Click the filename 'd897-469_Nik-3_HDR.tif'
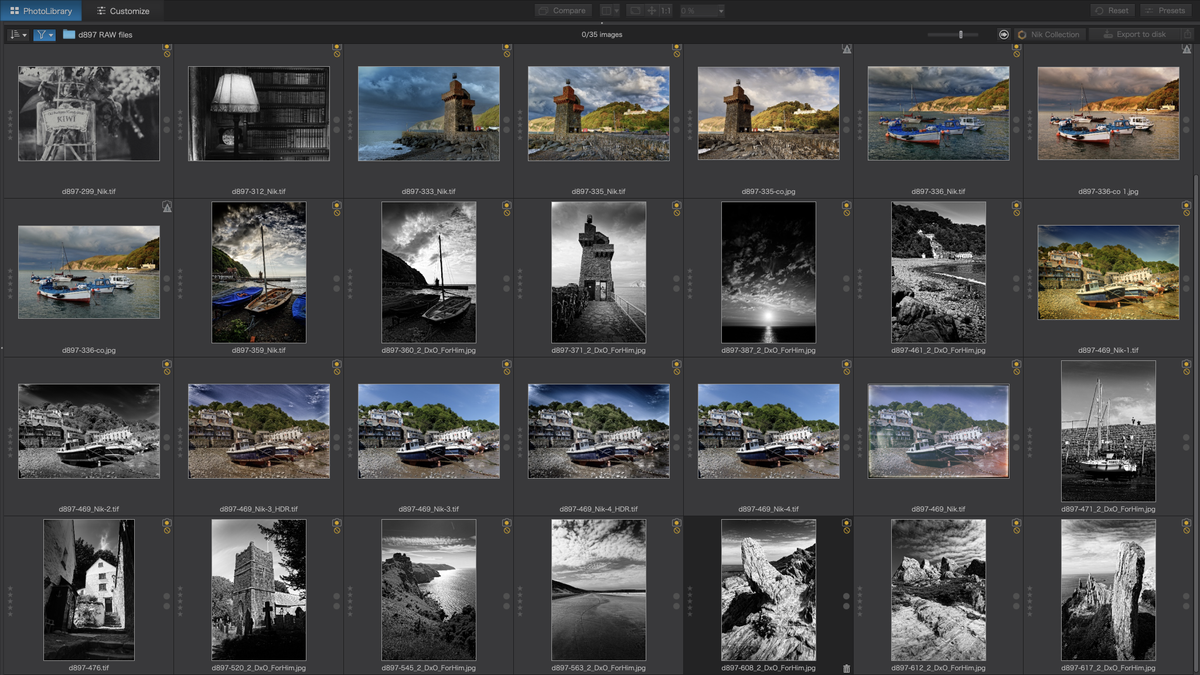The image size is (1200, 675). click(259, 509)
